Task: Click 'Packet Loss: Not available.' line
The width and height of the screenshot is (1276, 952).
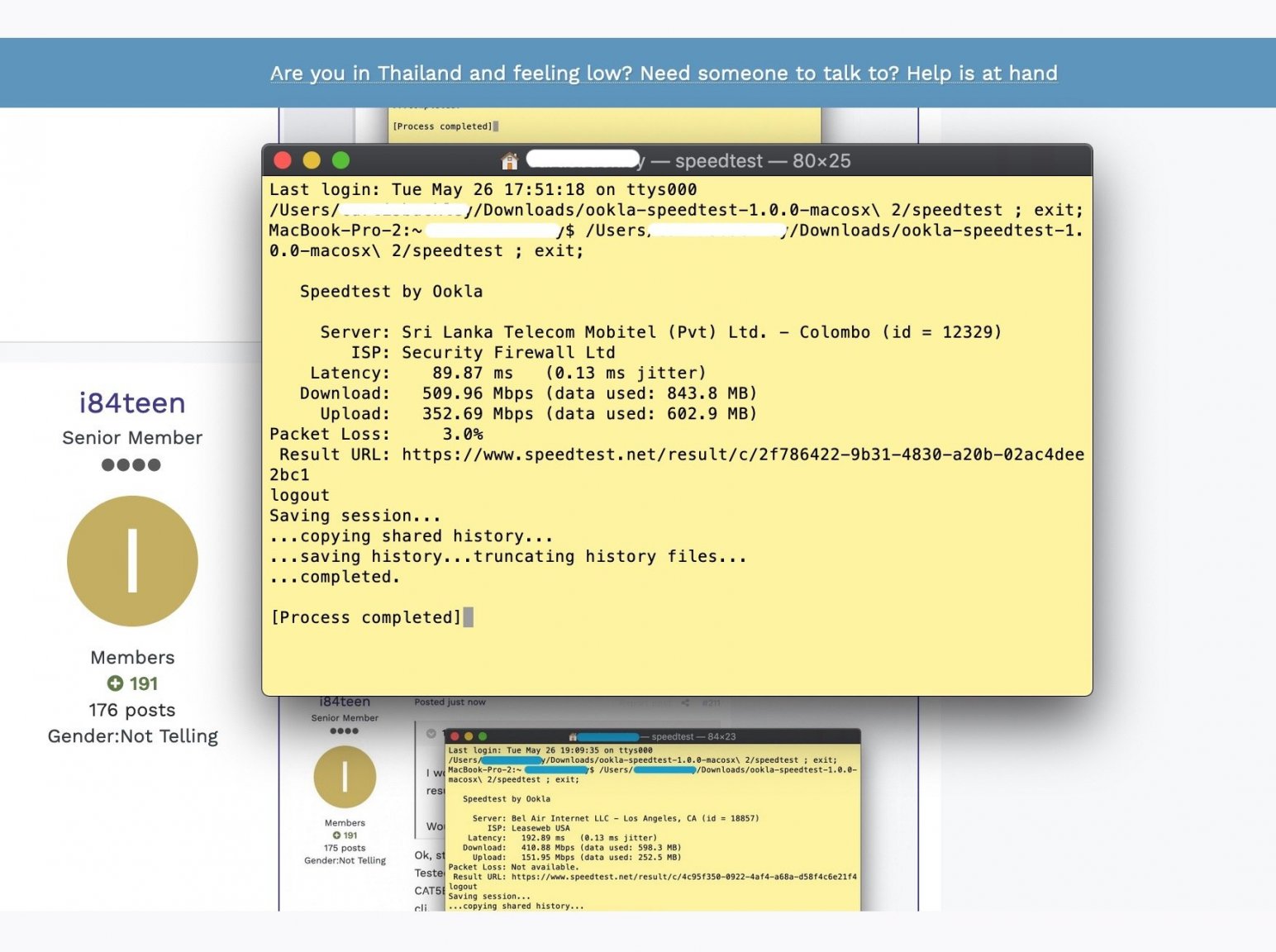Action: coord(513,868)
